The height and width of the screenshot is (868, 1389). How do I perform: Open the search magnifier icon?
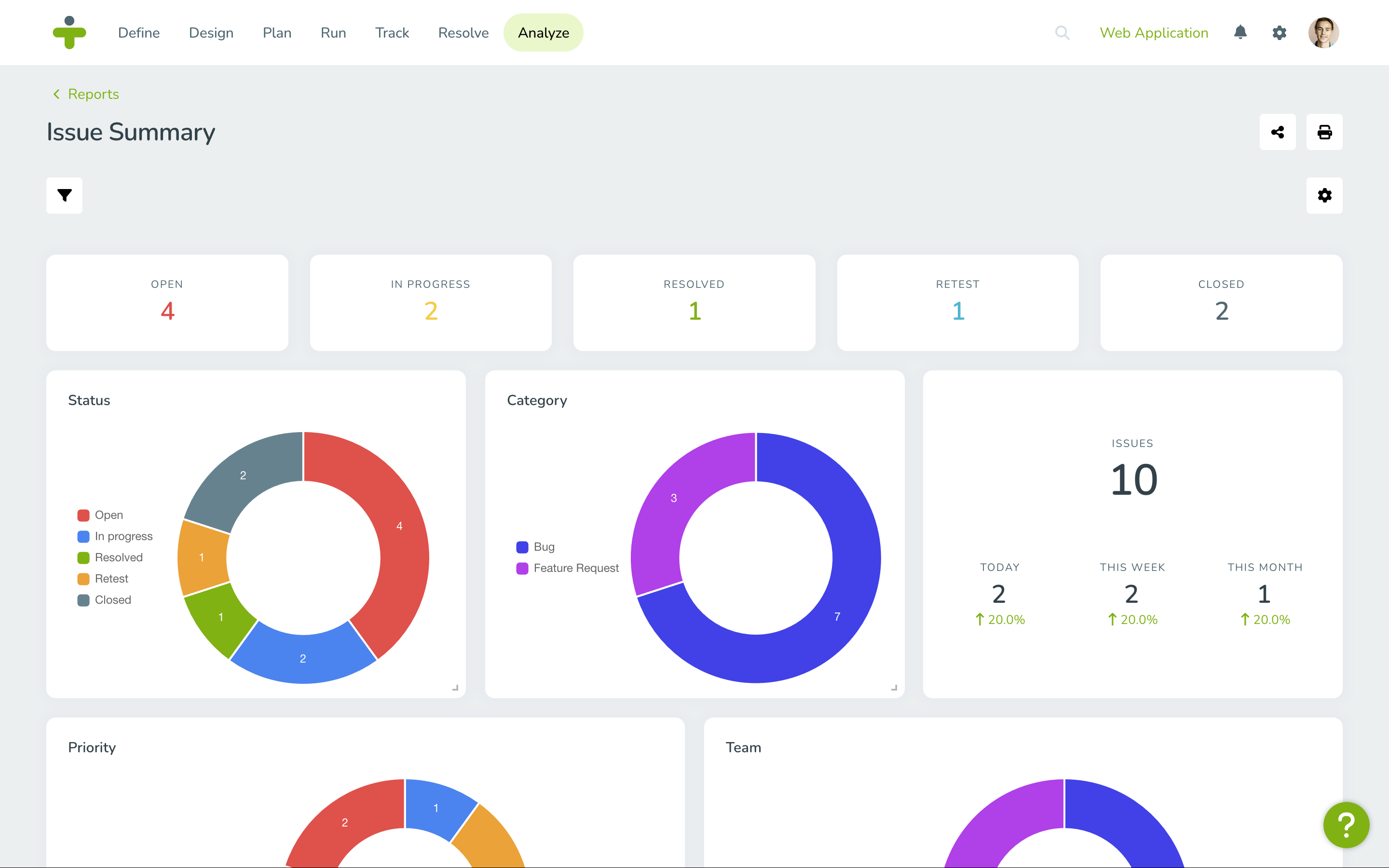pyautogui.click(x=1062, y=33)
